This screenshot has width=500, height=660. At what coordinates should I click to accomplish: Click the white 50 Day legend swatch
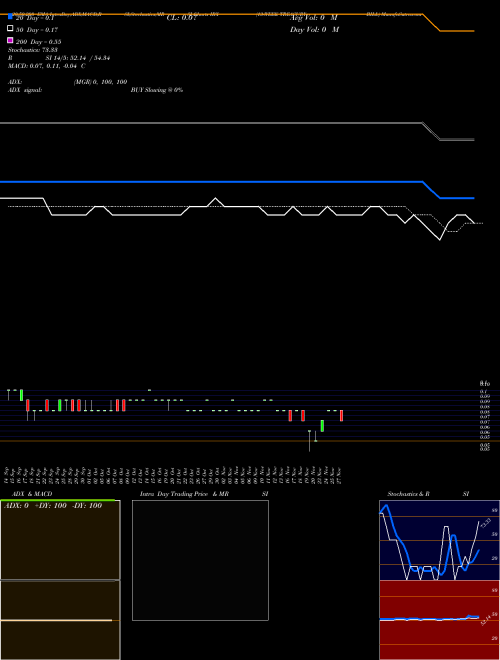coord(10,28)
